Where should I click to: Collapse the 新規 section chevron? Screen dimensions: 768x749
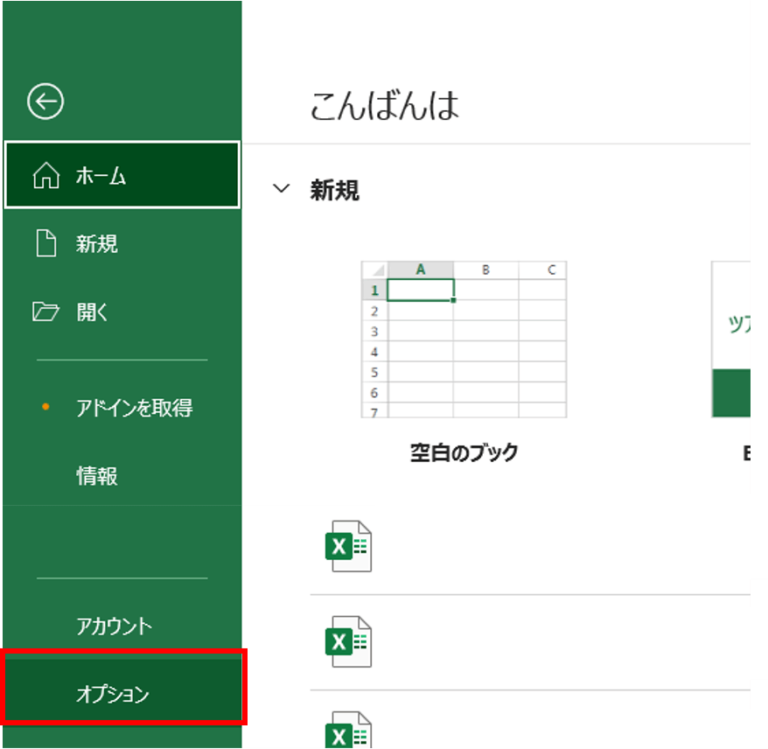281,189
